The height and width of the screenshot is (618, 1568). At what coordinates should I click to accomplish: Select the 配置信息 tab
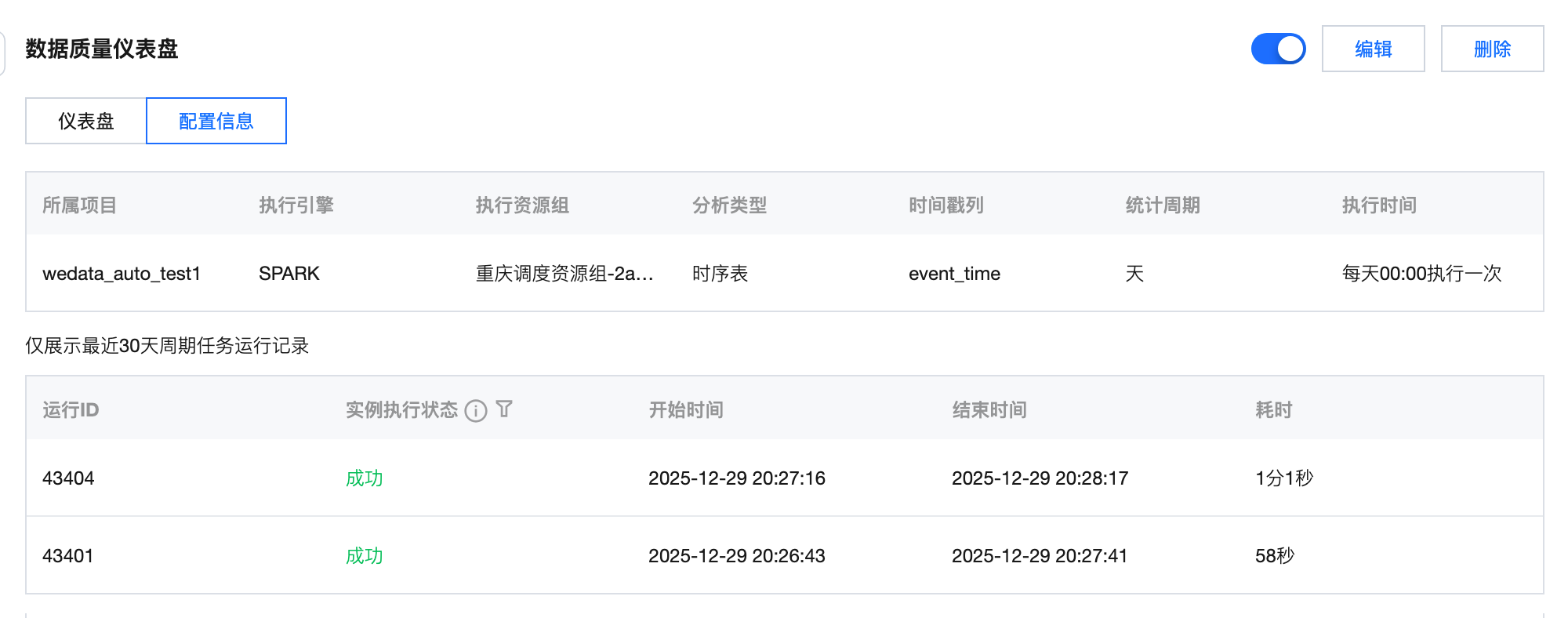[216, 121]
